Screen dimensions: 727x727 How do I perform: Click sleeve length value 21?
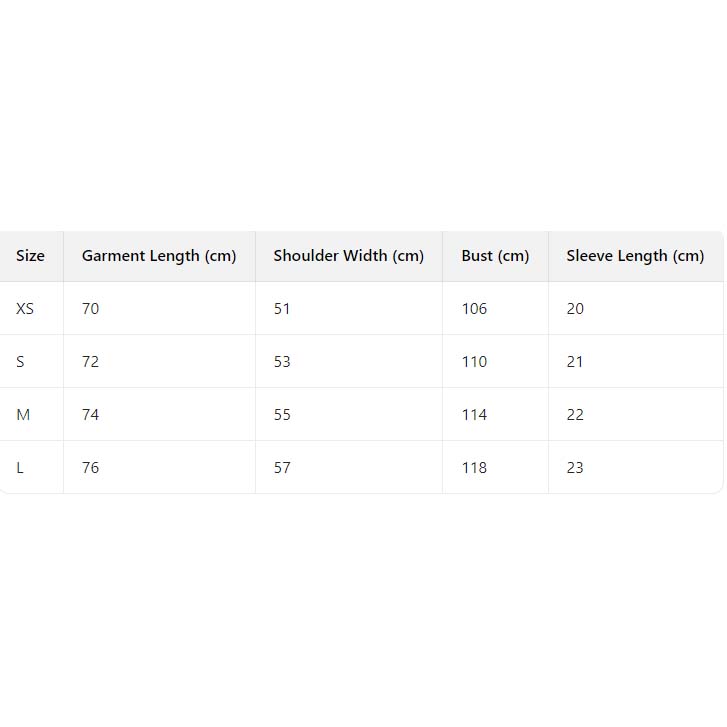(x=575, y=362)
